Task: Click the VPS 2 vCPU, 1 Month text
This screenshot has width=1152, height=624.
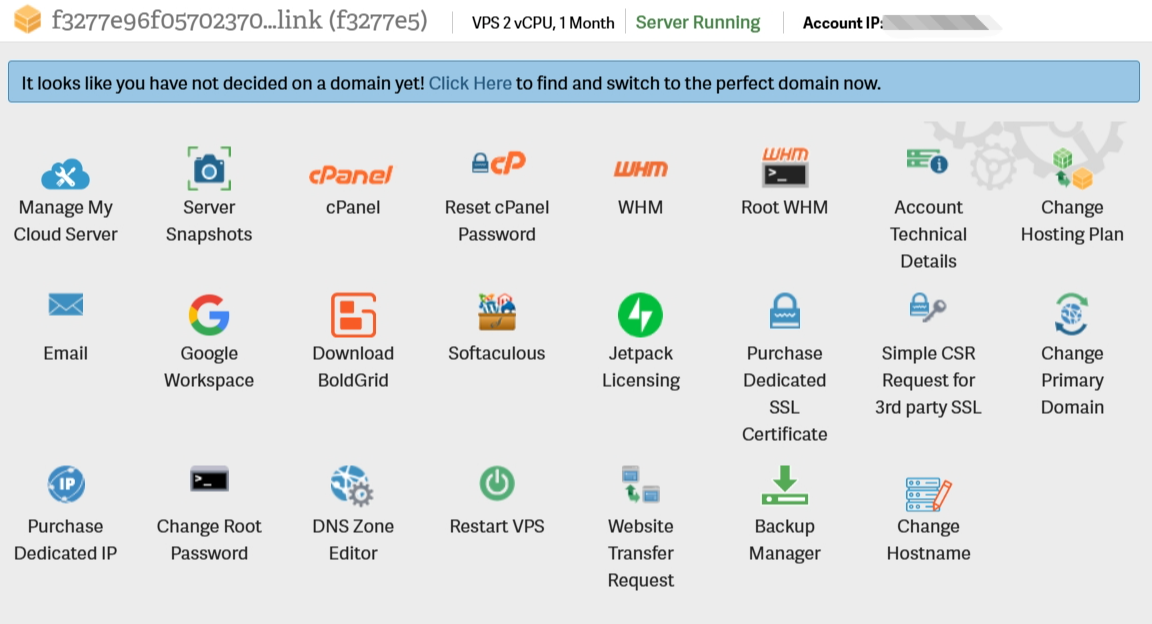Action: click(543, 23)
